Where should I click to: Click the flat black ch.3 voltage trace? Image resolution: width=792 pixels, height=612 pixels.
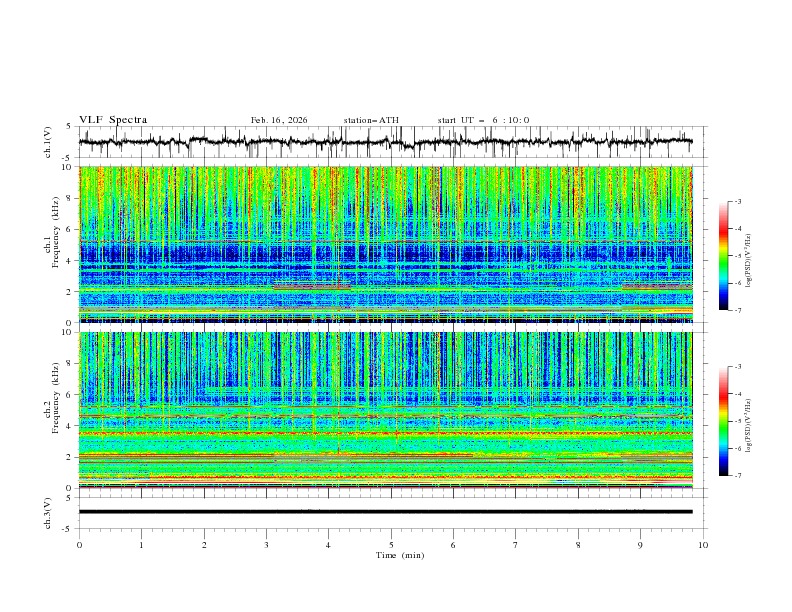coord(385,512)
